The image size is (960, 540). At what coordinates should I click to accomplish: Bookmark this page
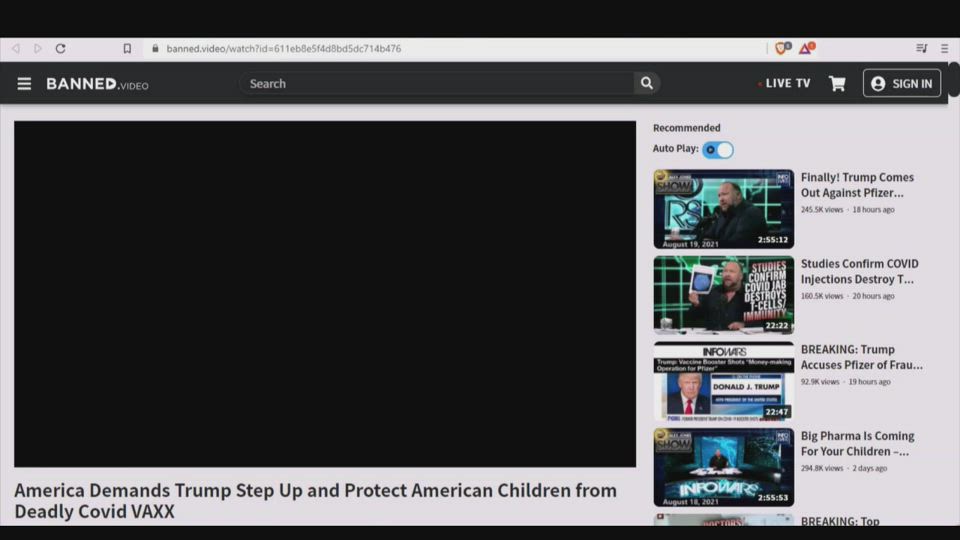tap(127, 48)
